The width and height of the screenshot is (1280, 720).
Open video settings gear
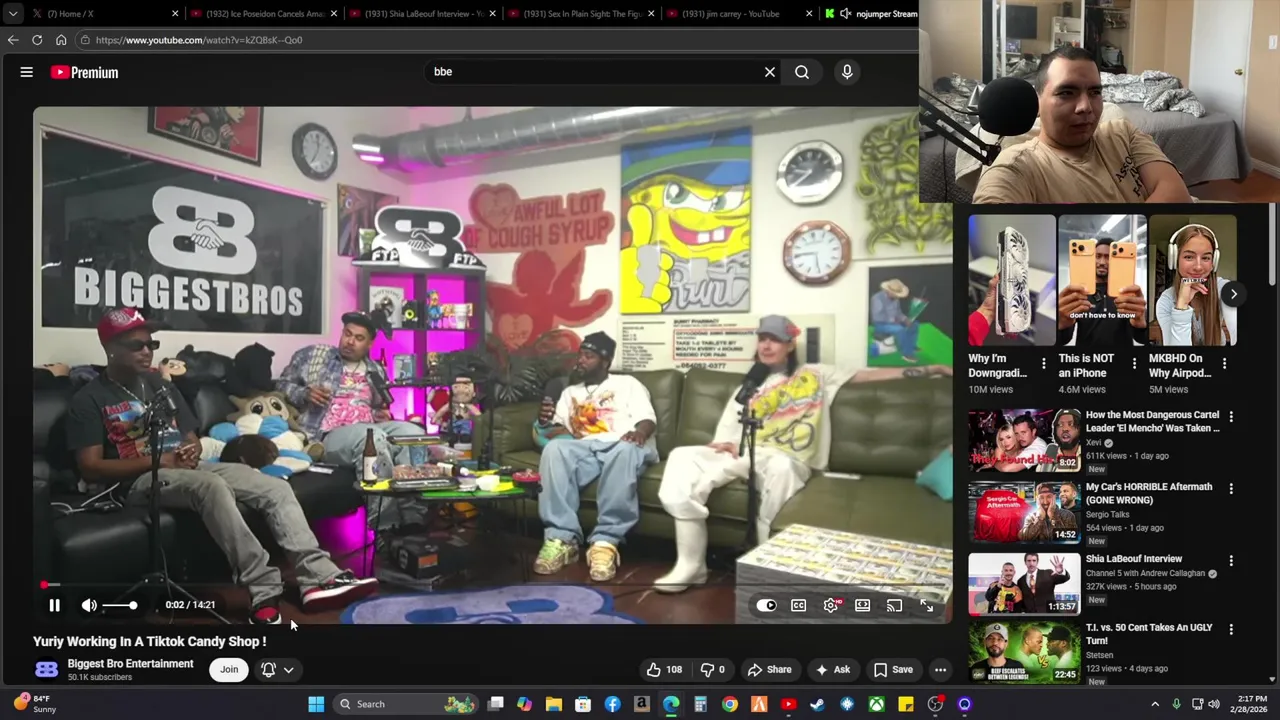[831, 605]
